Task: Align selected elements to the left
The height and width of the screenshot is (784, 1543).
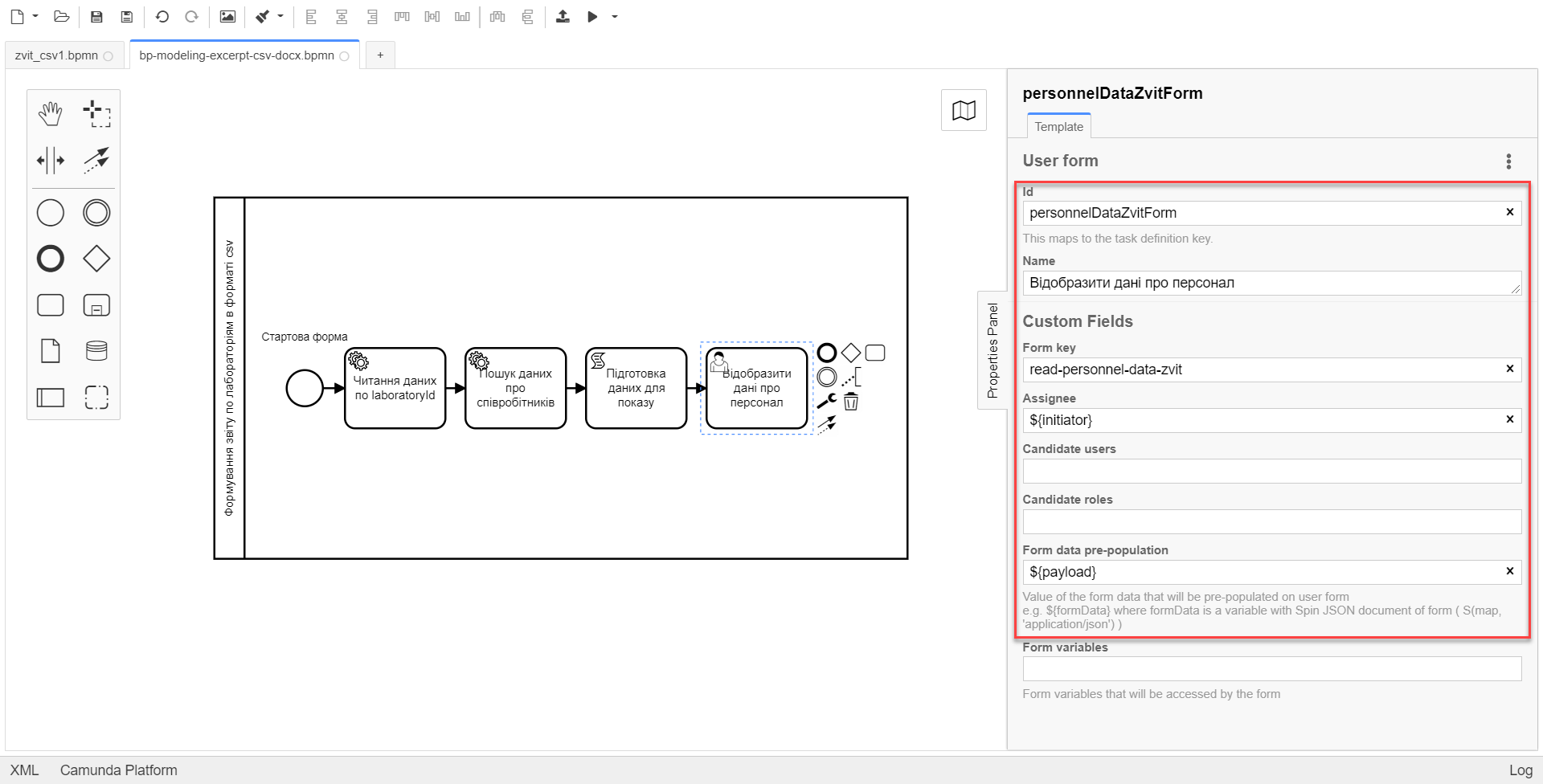Action: (x=311, y=16)
